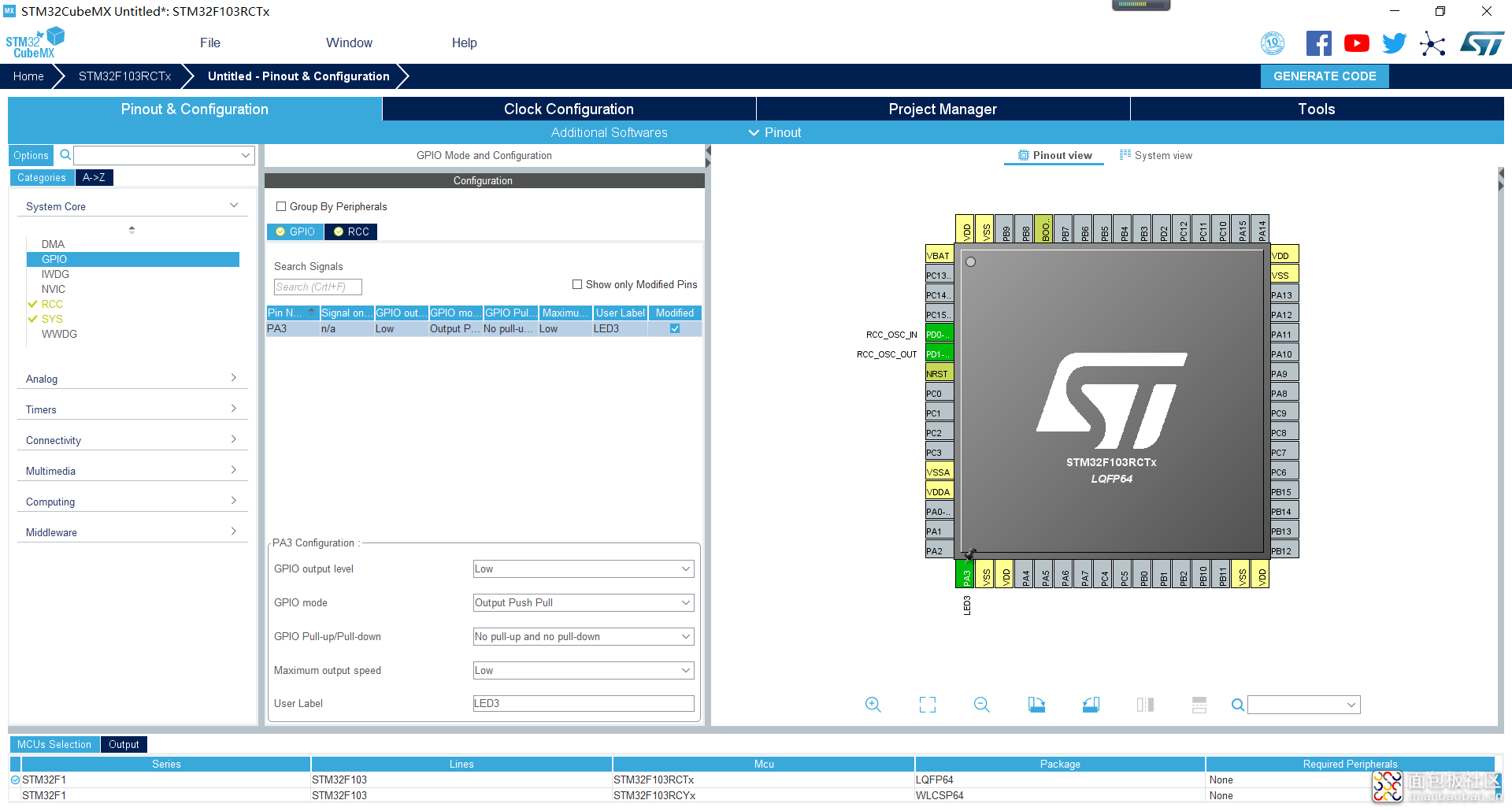This screenshot has width=1512, height=811.
Task: Open the File menu
Action: tap(210, 43)
